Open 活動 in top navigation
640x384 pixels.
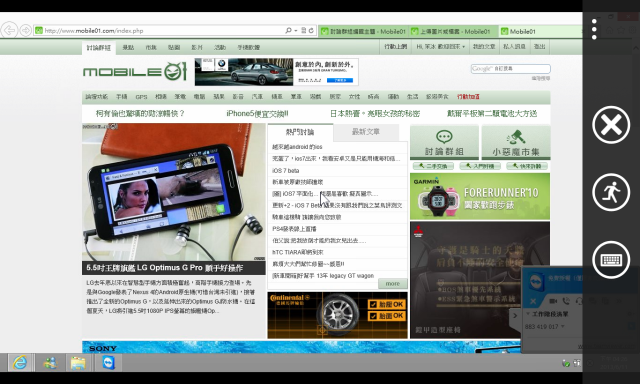point(220,47)
